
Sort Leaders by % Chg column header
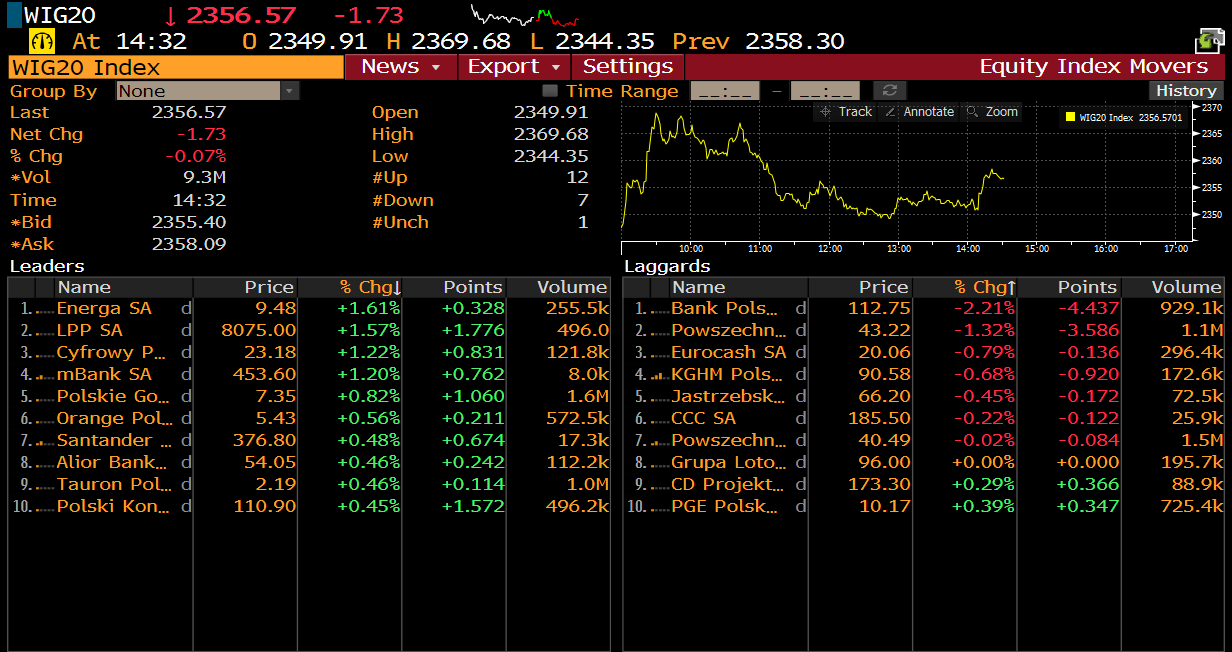349,287
